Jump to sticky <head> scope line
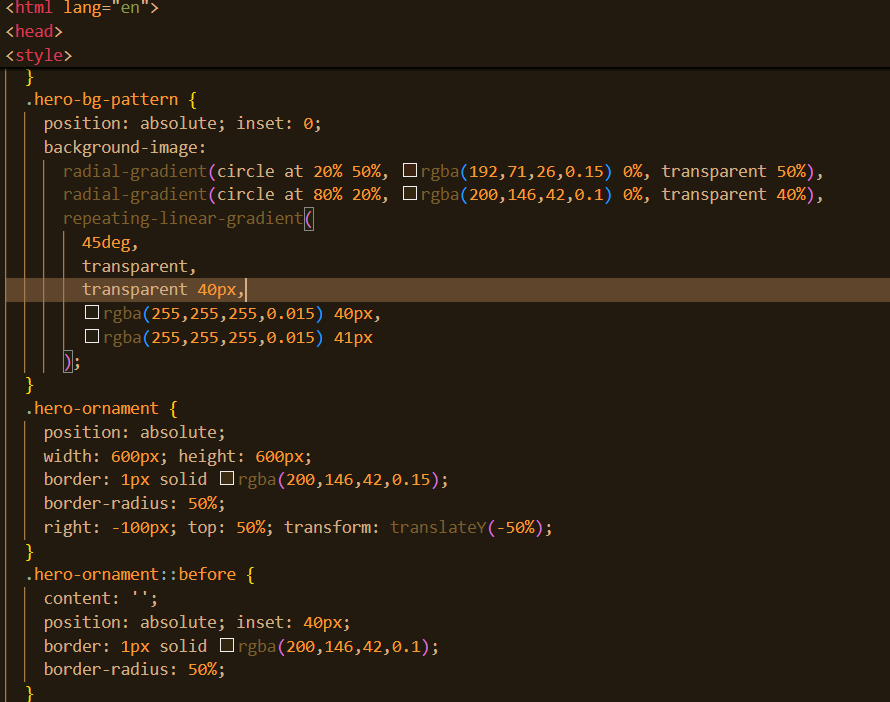The image size is (890, 702). 34,32
